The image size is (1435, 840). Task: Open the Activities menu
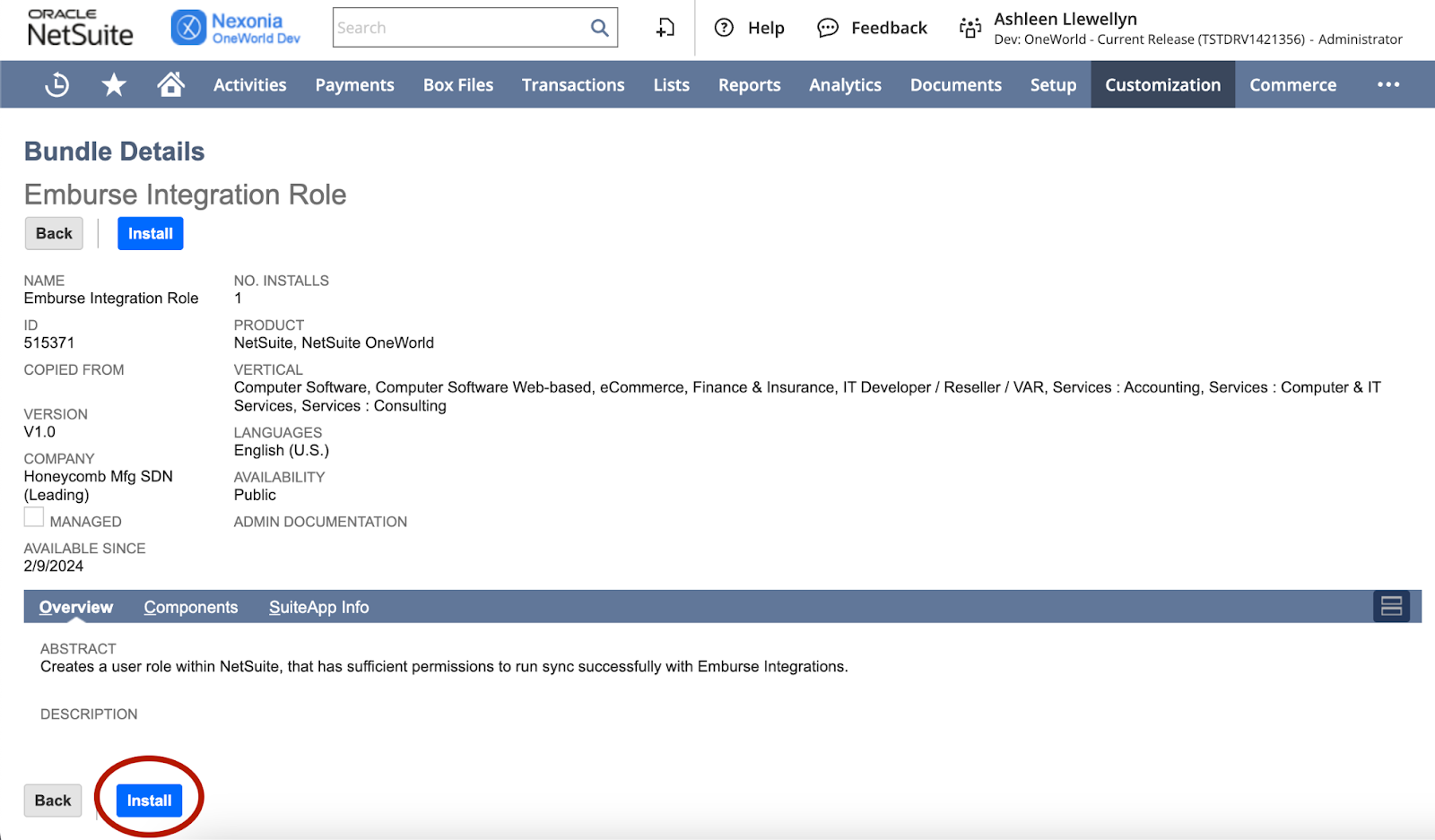(x=249, y=85)
